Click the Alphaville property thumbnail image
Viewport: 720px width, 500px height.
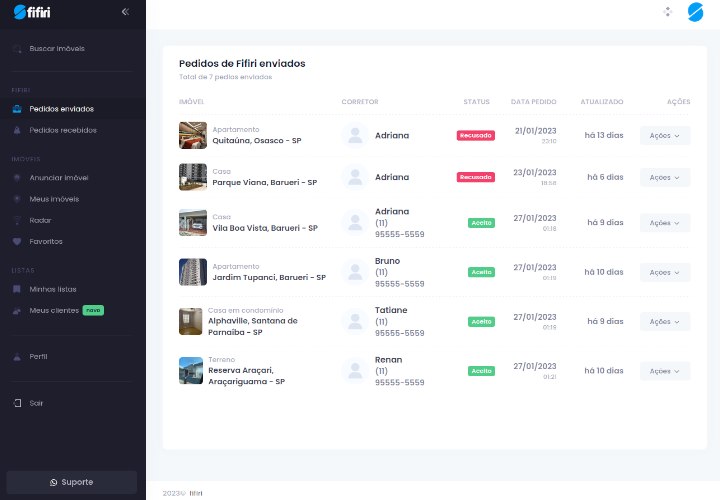click(x=193, y=321)
